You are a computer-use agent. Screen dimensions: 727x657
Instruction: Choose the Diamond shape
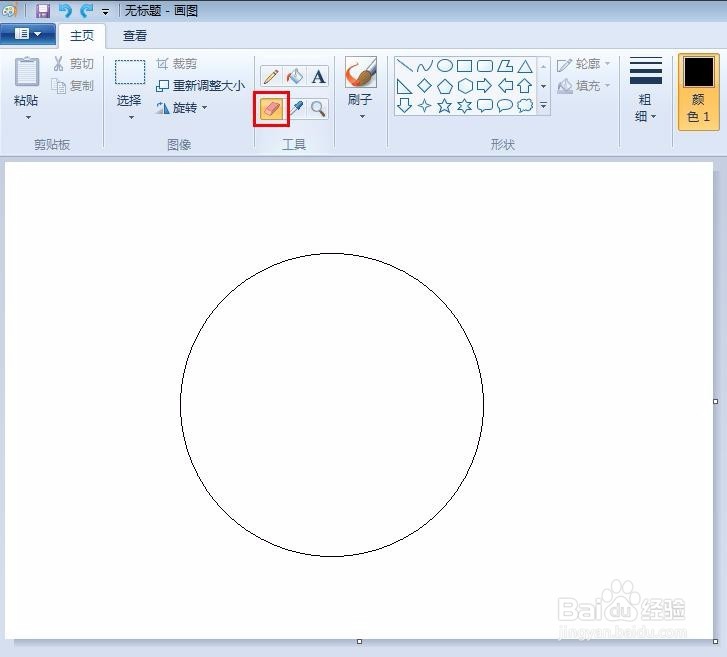coord(425,86)
